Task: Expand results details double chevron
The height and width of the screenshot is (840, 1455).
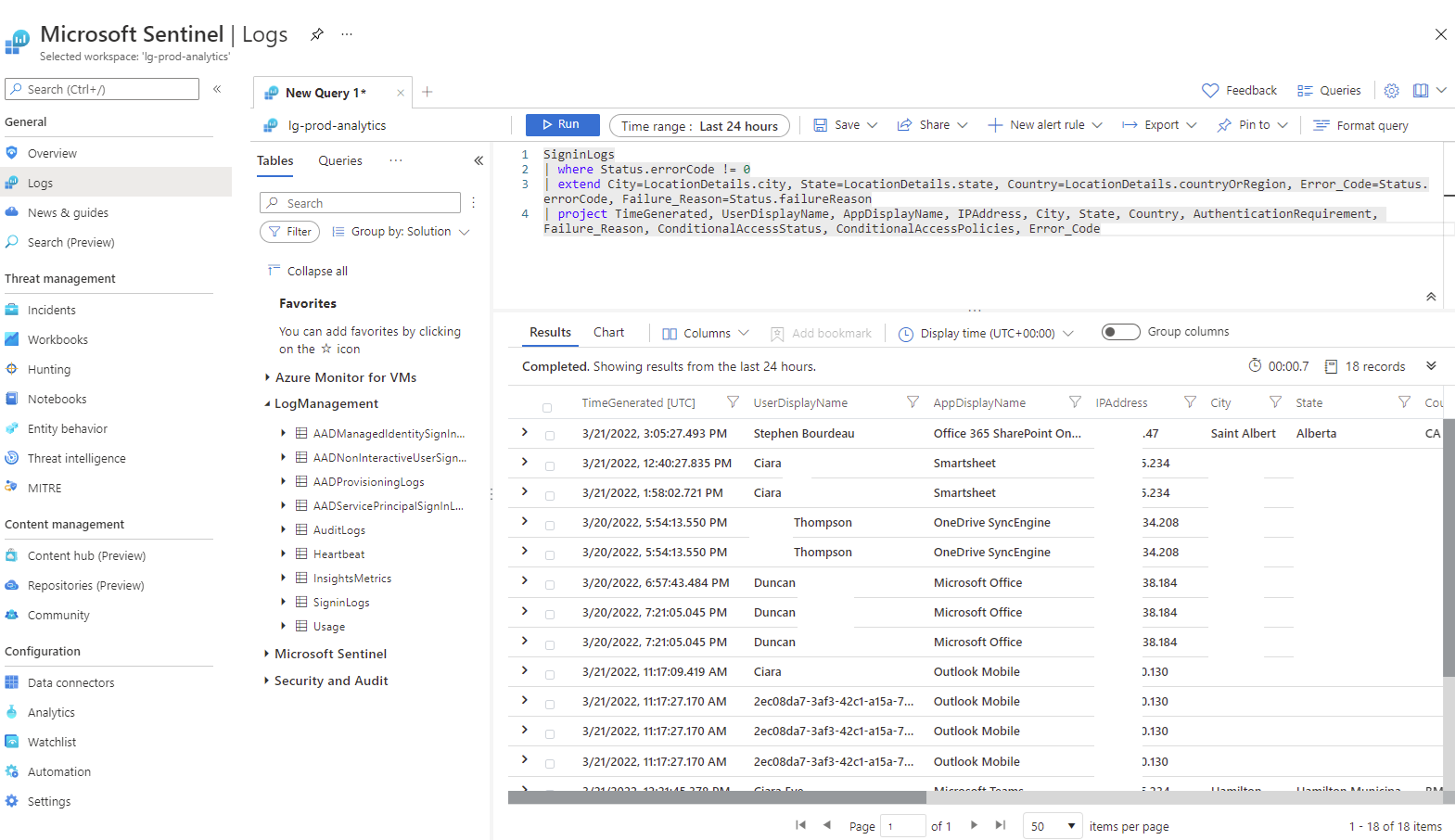Action: pos(1431,365)
